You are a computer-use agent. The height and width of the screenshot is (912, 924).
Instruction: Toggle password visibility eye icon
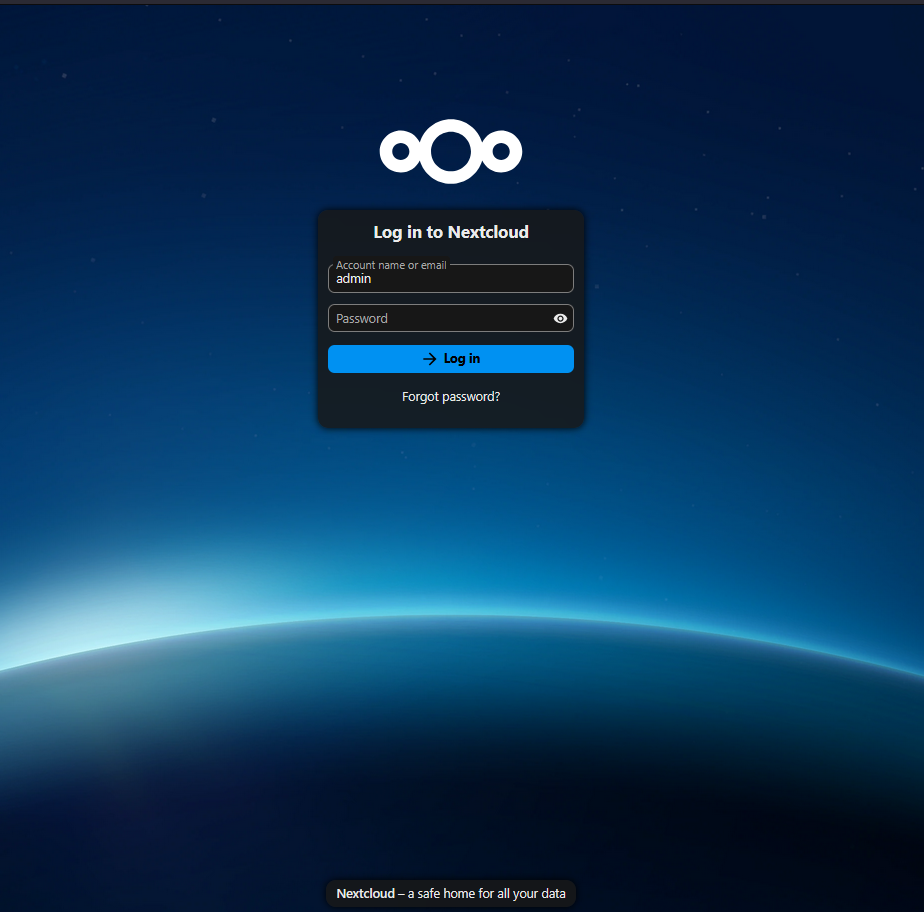560,319
